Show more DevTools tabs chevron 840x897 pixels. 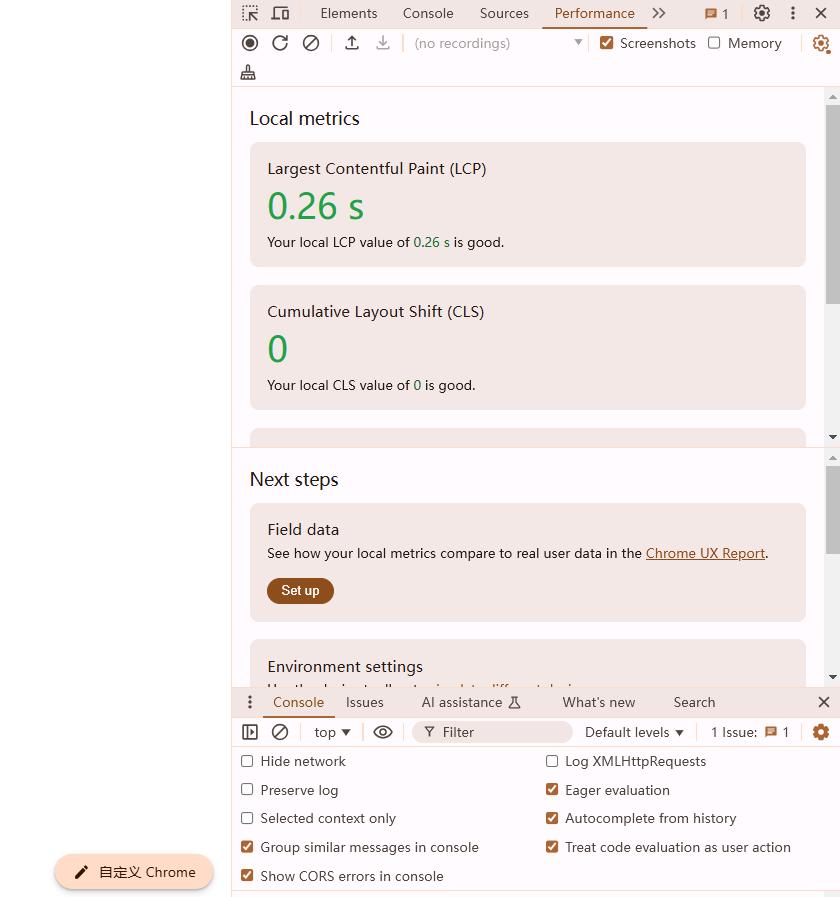(x=659, y=13)
